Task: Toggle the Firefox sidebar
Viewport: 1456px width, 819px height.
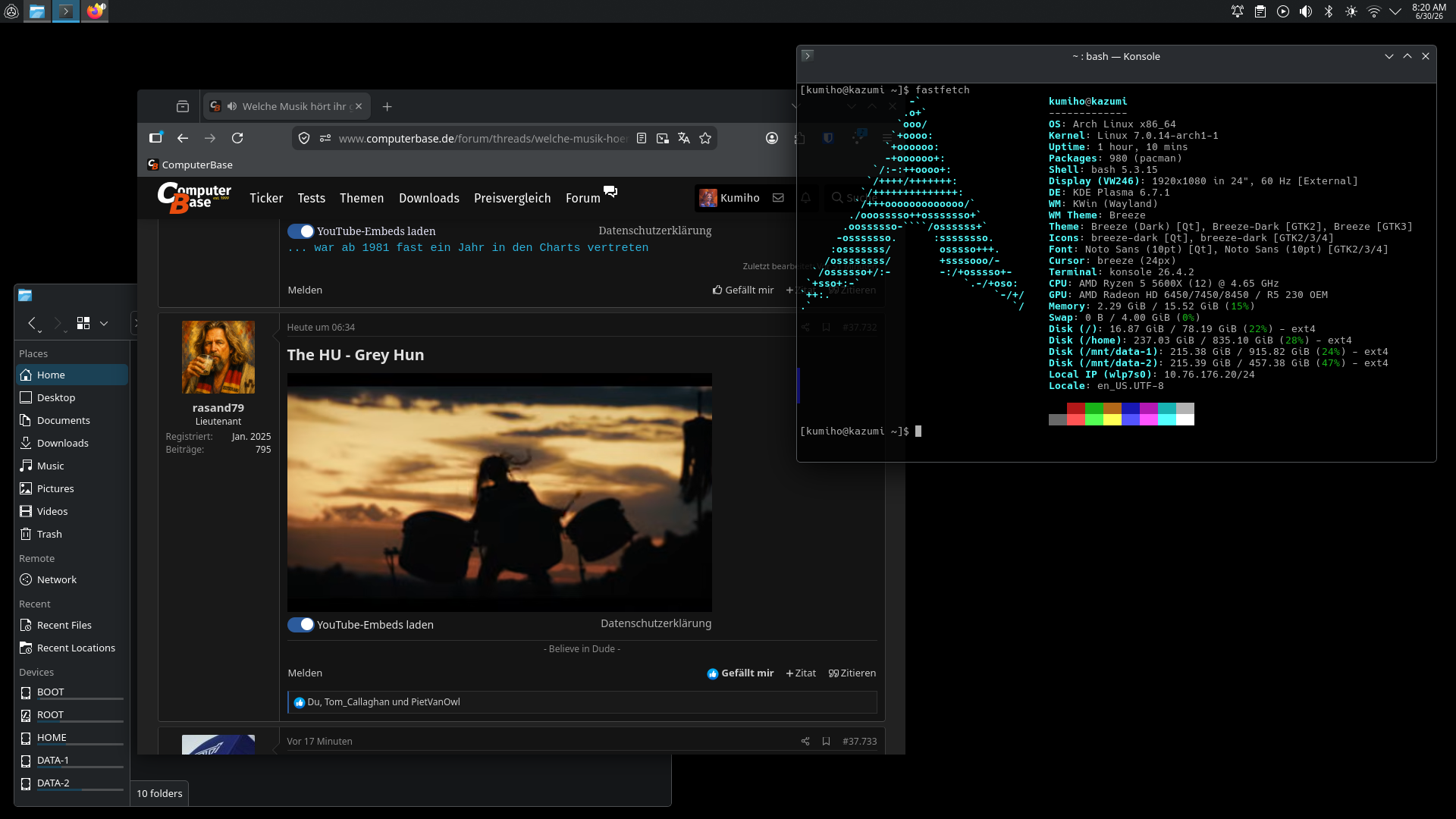Action: tap(155, 138)
